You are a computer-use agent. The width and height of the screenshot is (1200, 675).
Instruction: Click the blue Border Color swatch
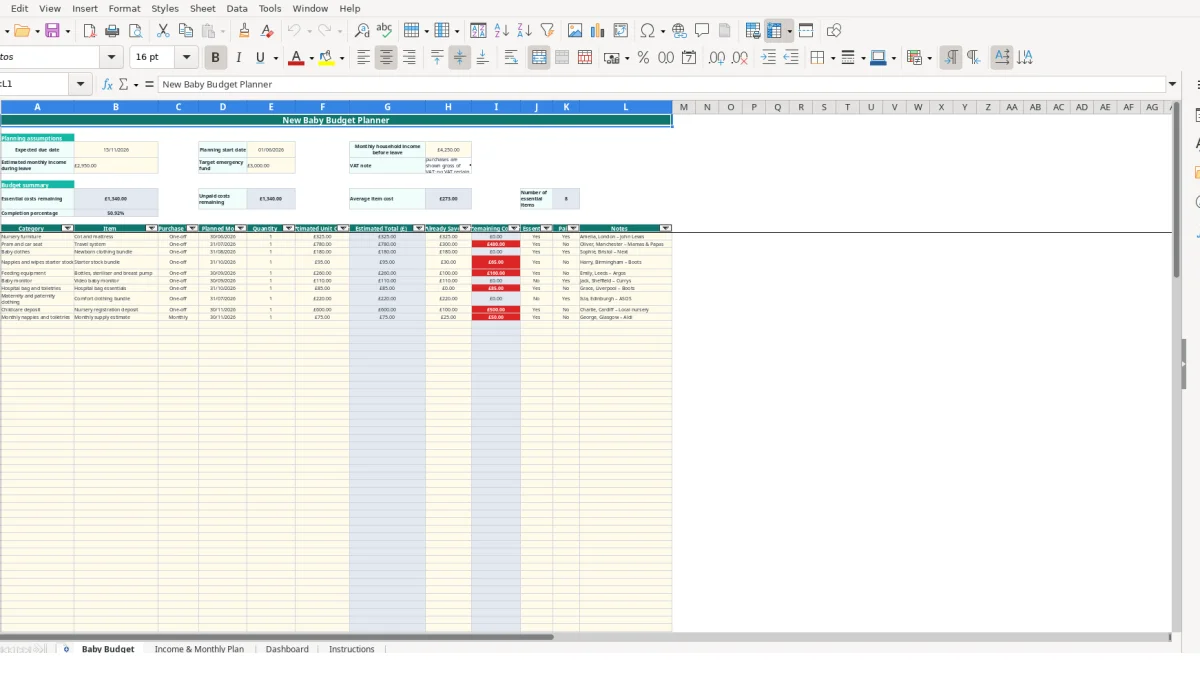[878, 58]
